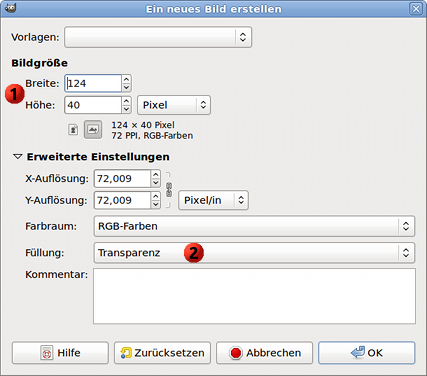Click the Kommentar label
The width and height of the screenshot is (427, 376).
tap(57, 274)
